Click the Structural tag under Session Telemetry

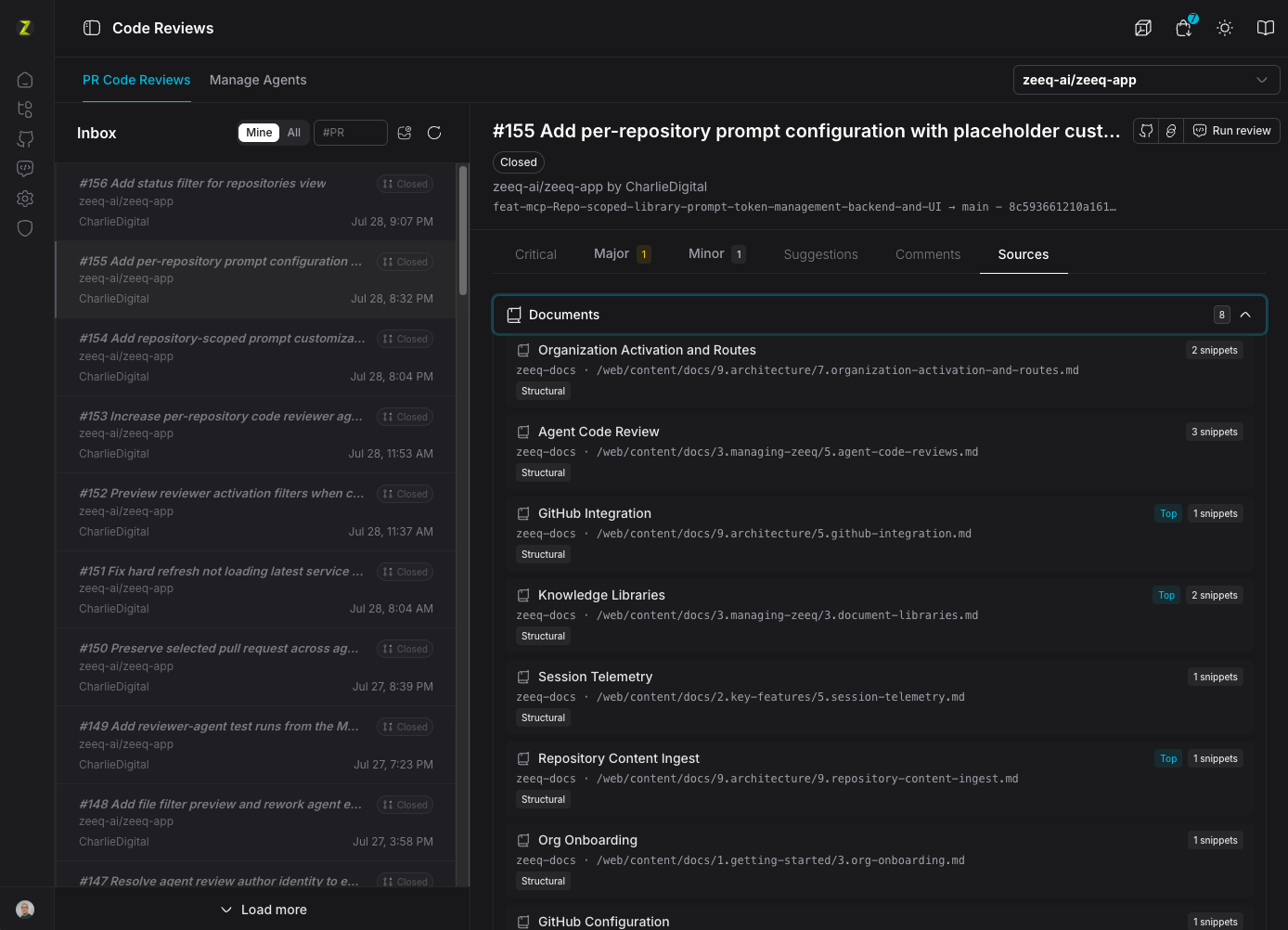click(x=543, y=718)
